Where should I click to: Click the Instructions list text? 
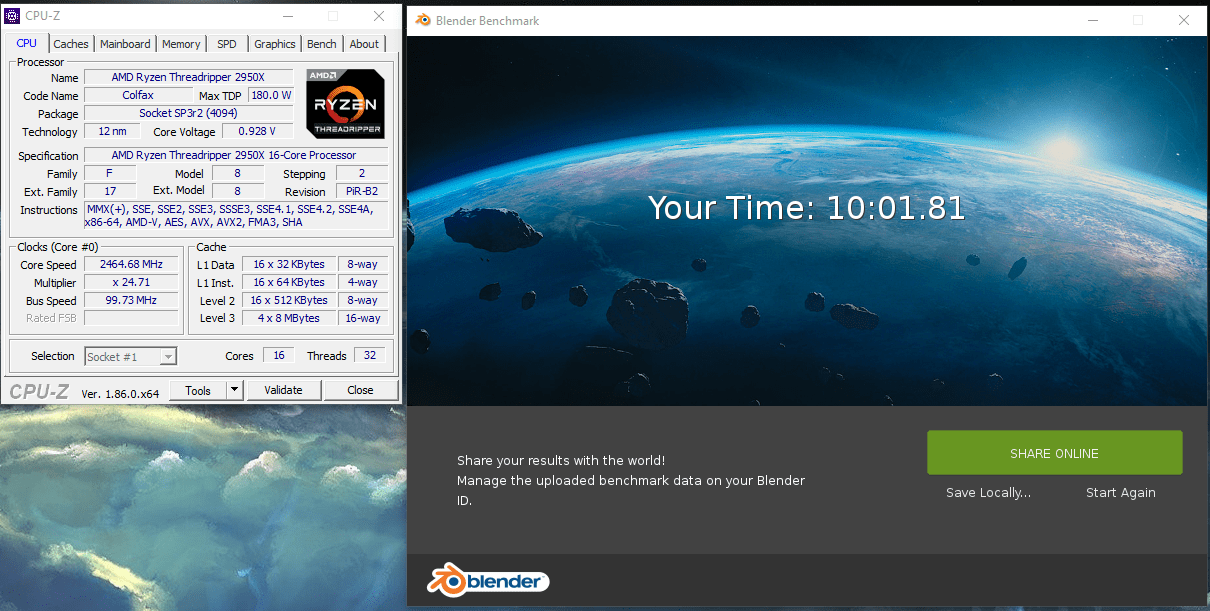[x=235, y=216]
